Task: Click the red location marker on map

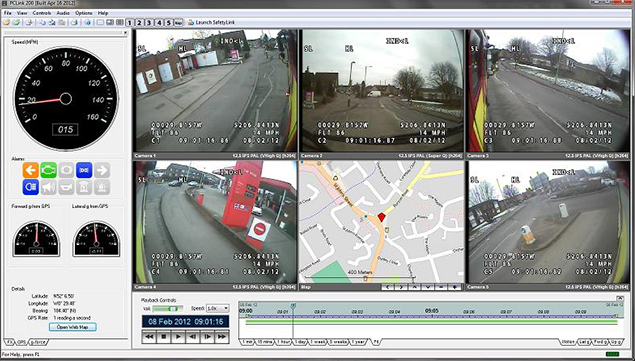Action: [381, 218]
